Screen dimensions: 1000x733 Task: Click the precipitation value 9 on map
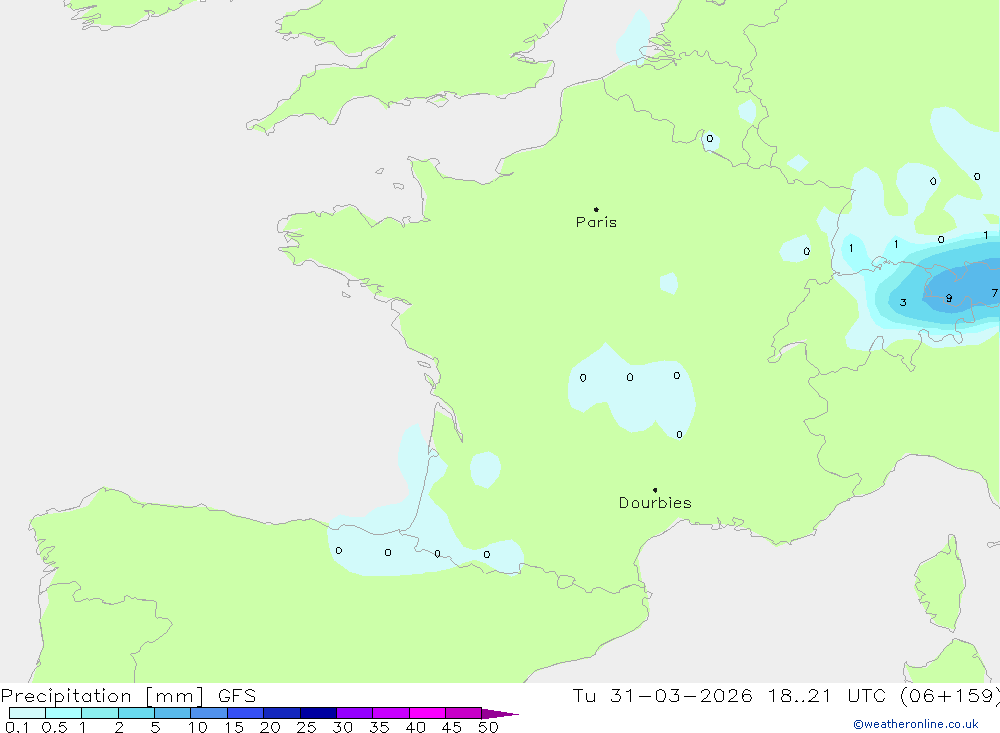tap(949, 298)
